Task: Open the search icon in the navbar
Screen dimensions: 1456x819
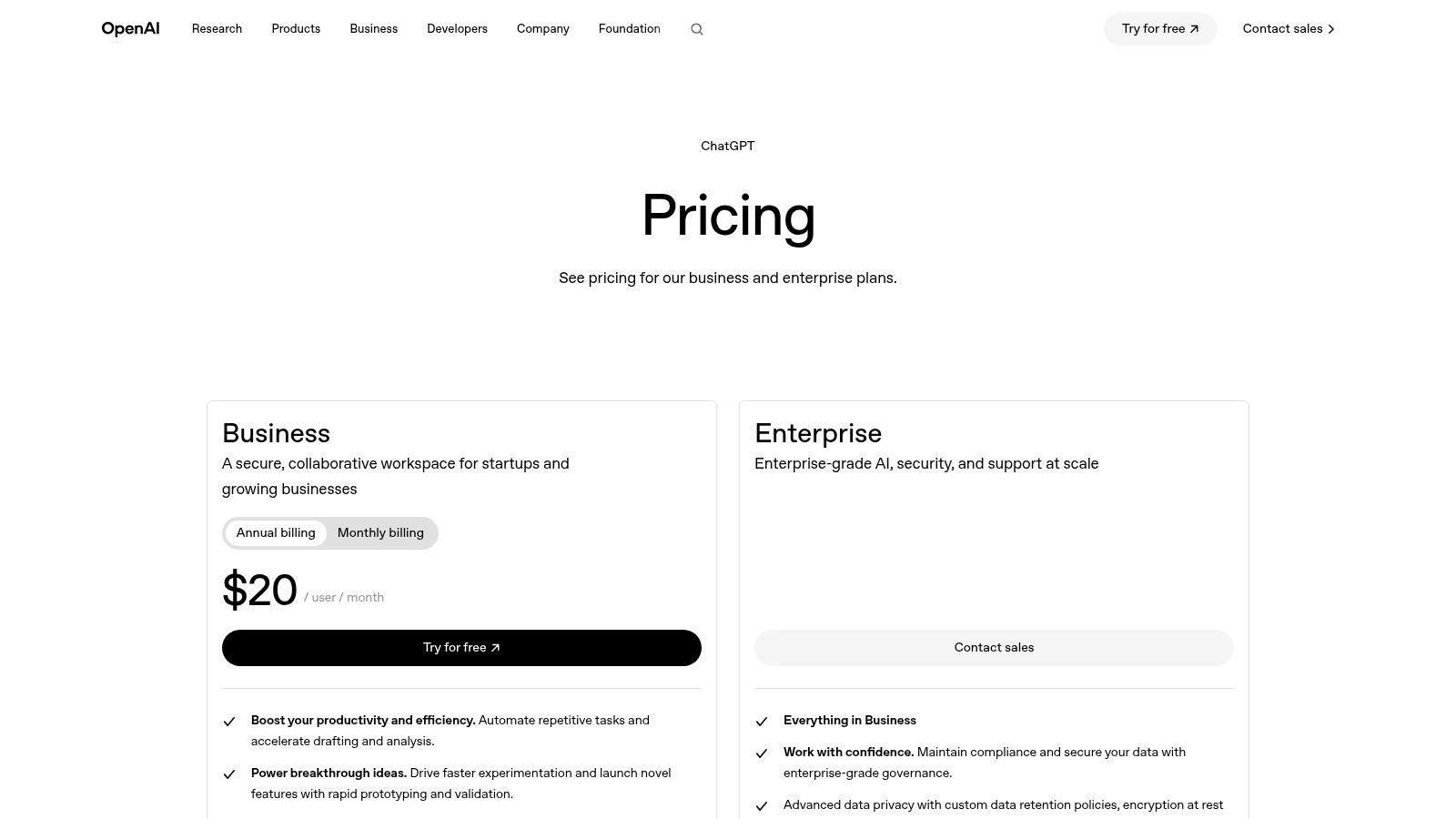Action: pyautogui.click(x=697, y=29)
